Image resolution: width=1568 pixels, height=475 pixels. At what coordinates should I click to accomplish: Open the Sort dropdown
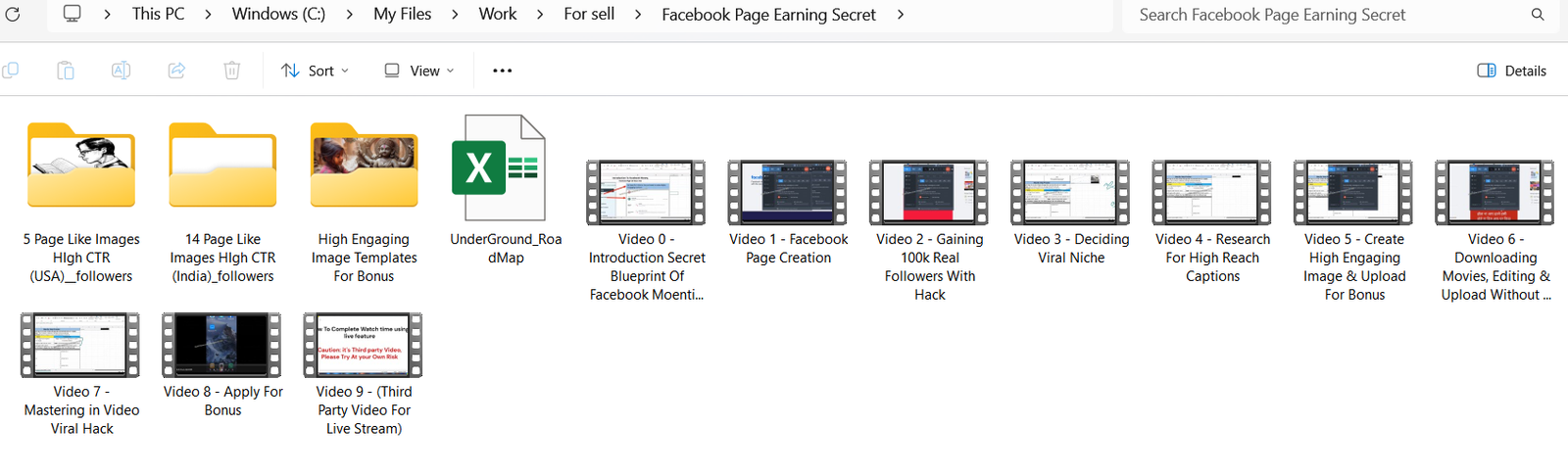pyautogui.click(x=315, y=71)
